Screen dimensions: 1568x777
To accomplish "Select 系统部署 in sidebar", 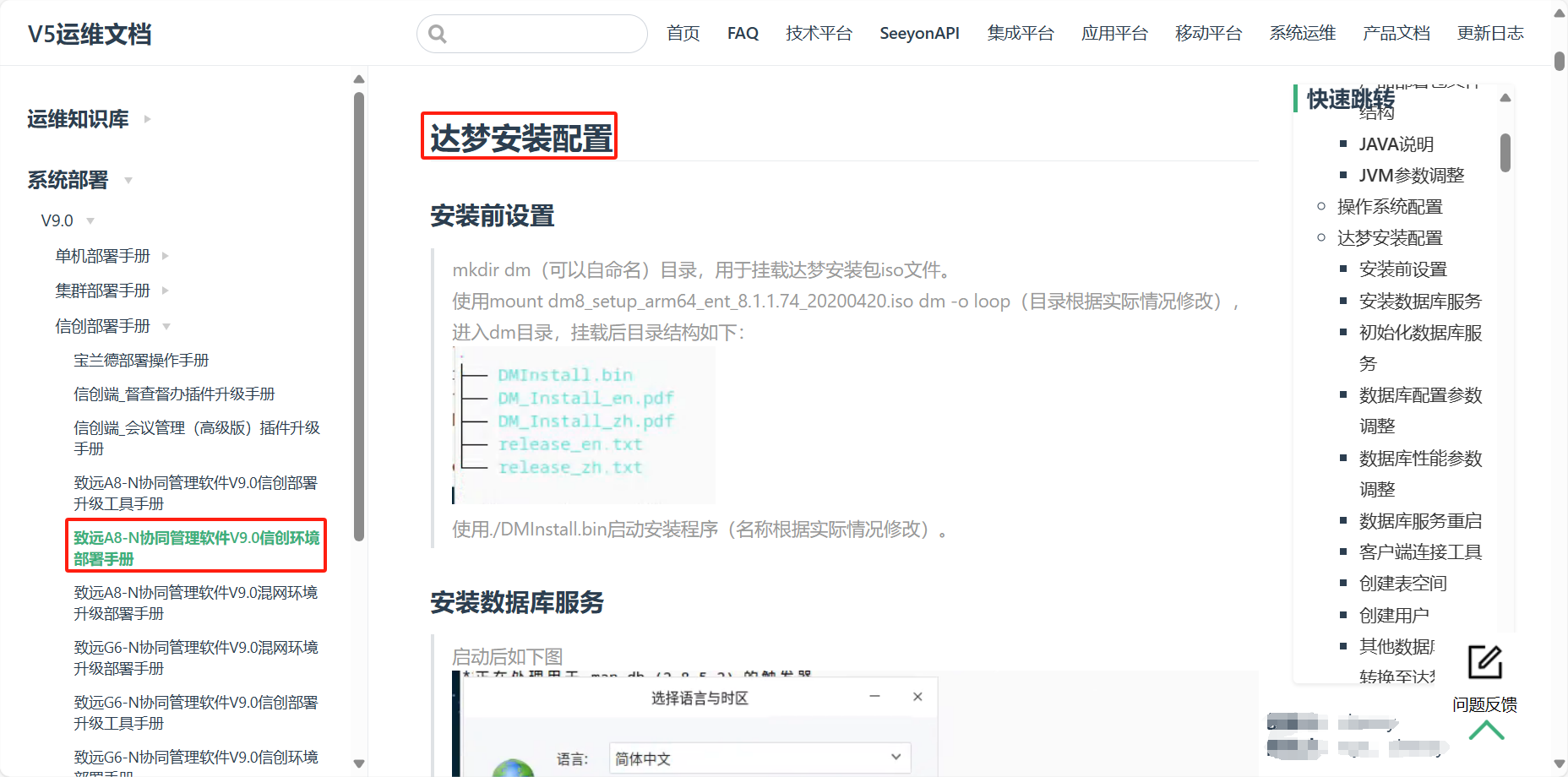I will [68, 180].
